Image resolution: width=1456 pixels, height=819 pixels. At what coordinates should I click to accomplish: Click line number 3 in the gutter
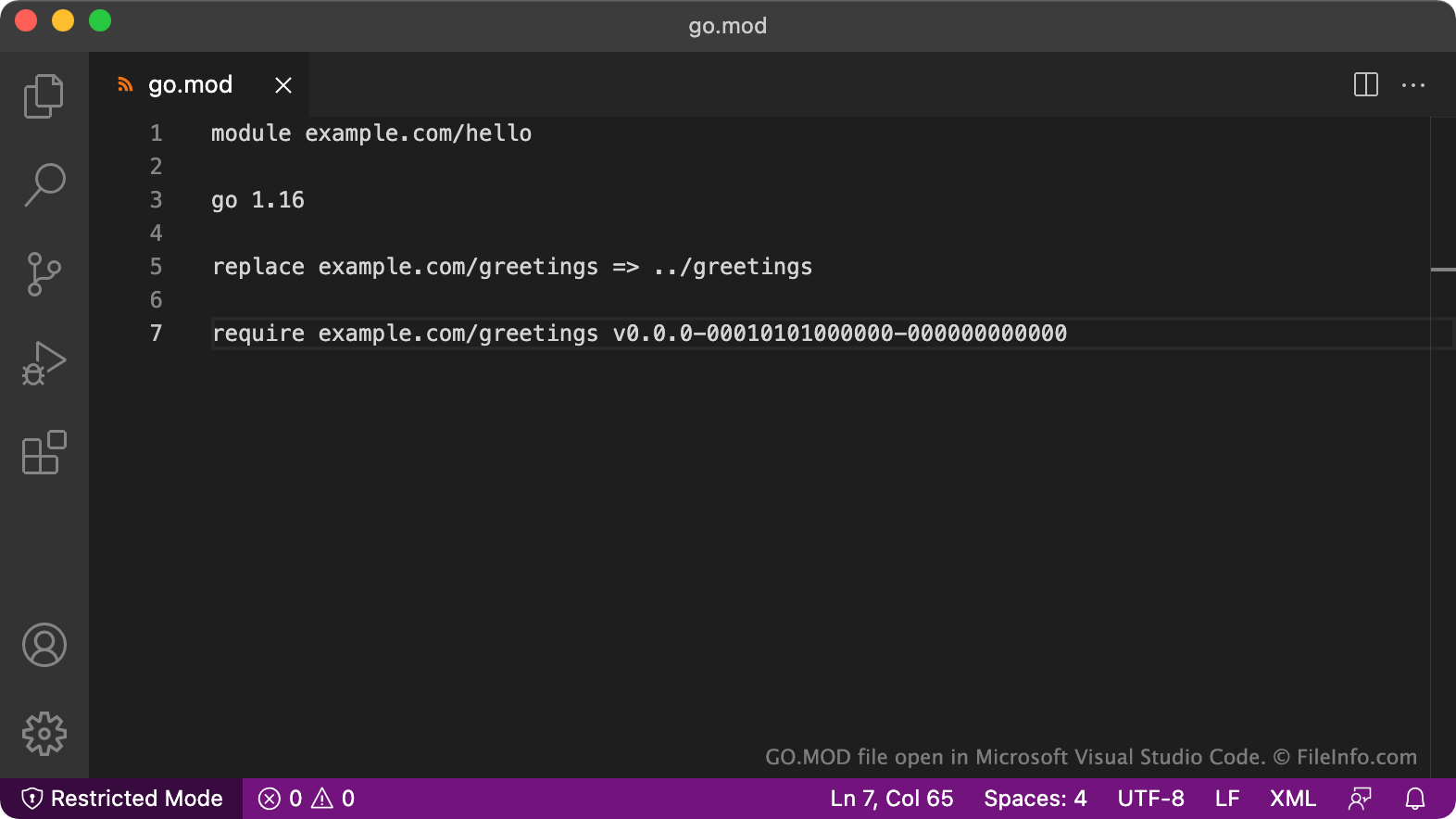[x=156, y=200]
